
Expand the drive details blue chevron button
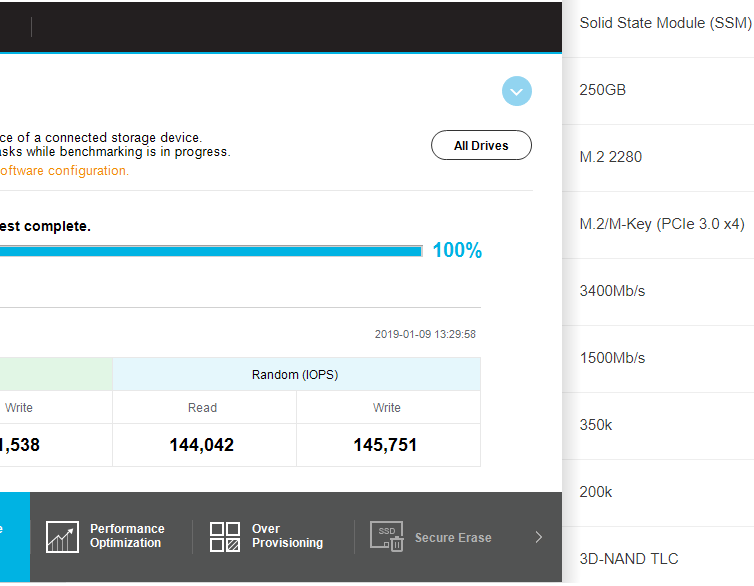click(516, 91)
